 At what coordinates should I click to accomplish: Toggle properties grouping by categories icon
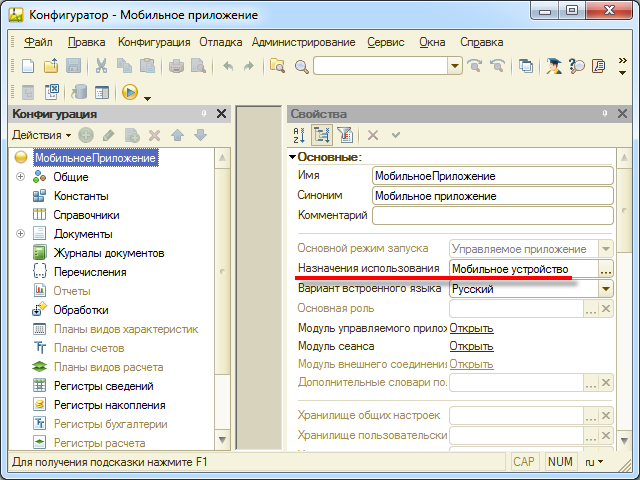click(322, 135)
